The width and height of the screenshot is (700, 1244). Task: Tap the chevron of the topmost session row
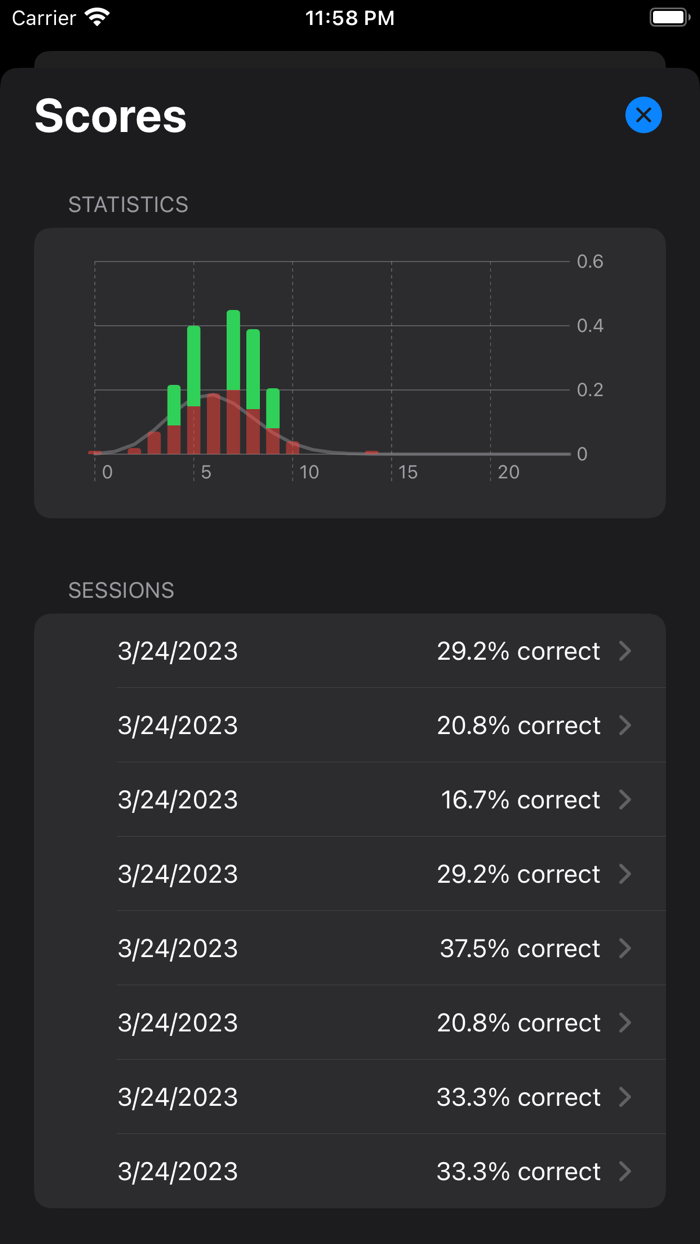click(x=625, y=651)
